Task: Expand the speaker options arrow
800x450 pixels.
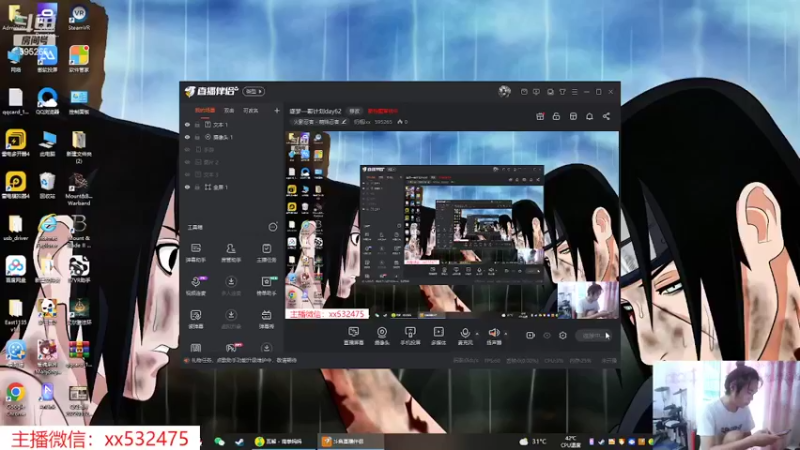Action: (506, 334)
